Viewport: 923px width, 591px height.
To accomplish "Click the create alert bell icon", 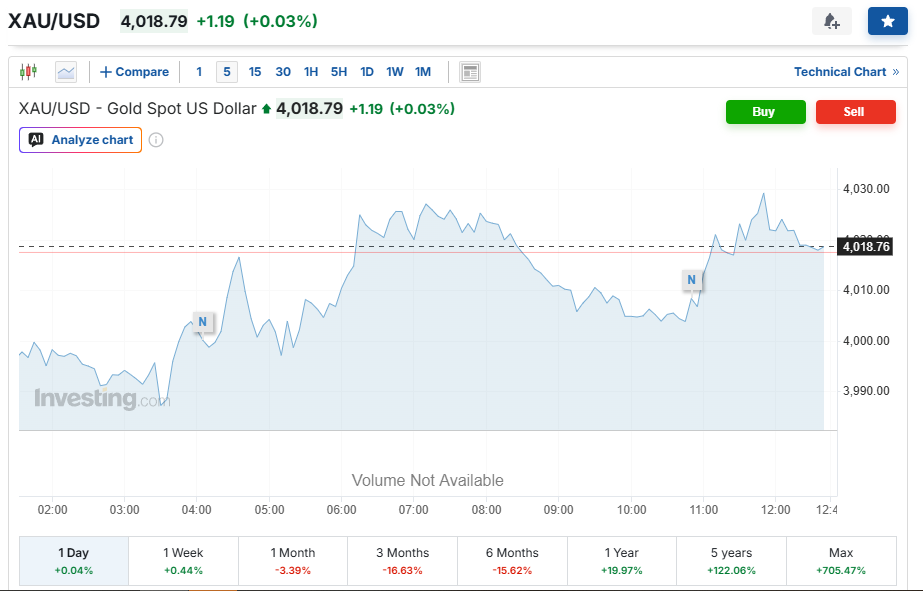I will click(x=831, y=21).
